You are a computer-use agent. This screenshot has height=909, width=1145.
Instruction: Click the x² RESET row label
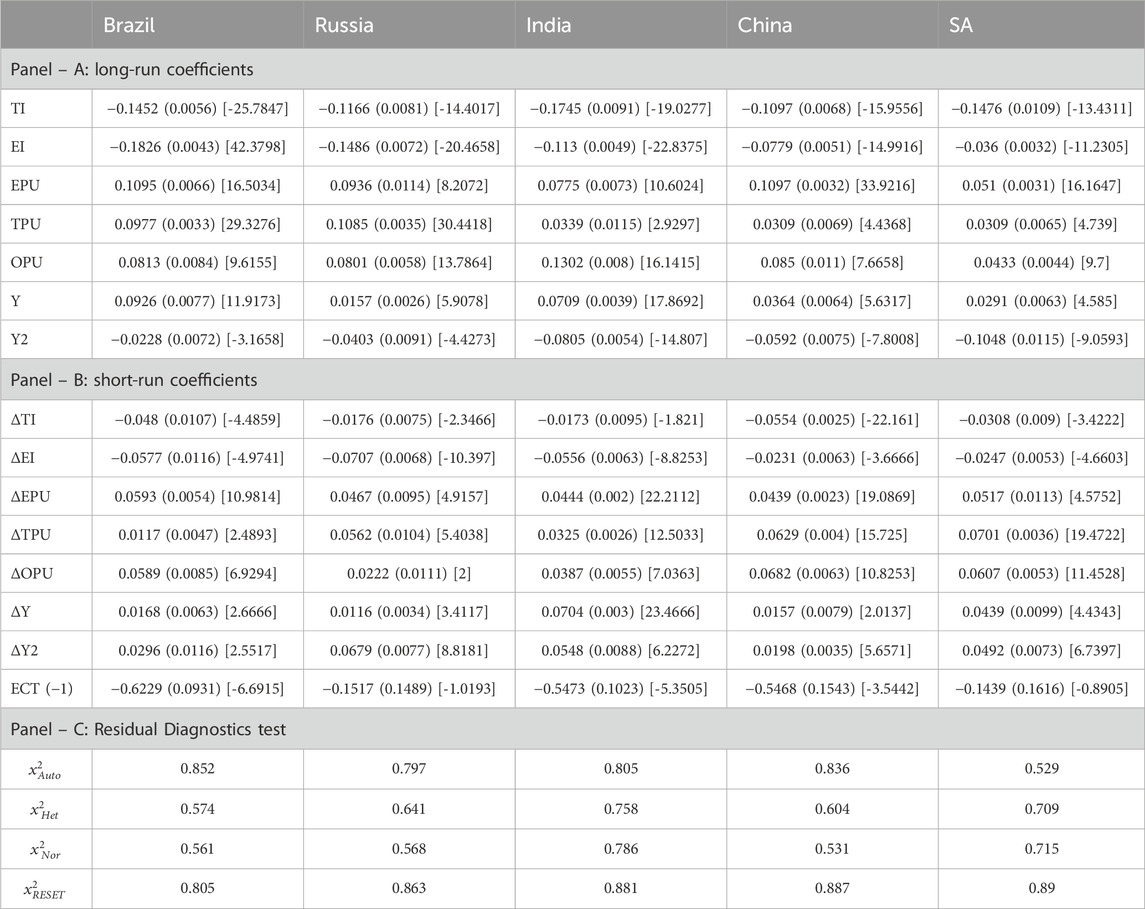(x=45, y=889)
